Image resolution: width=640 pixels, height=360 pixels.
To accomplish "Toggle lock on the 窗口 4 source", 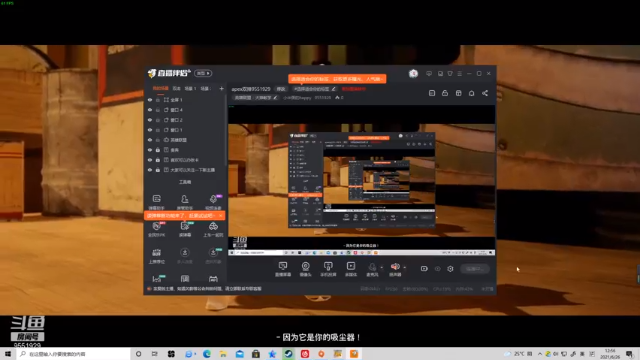I will (x=158, y=110).
